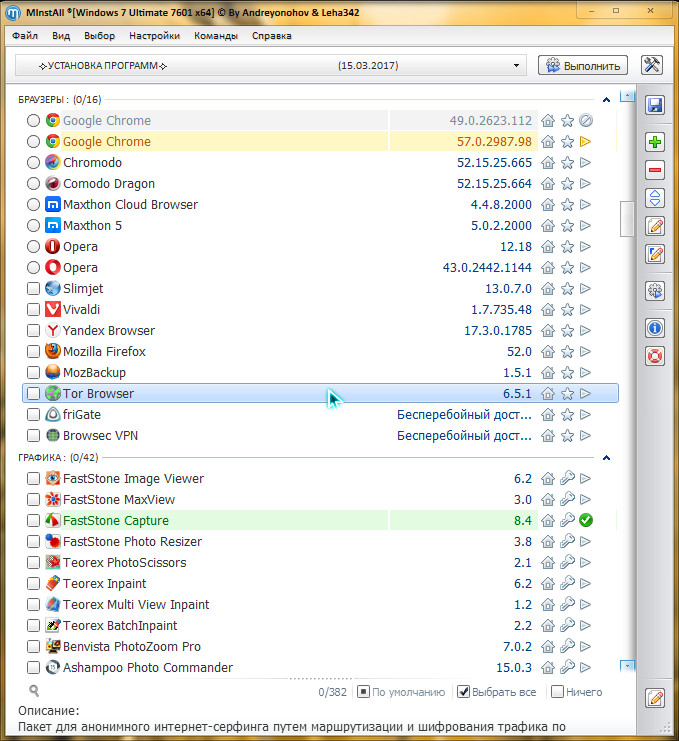679x741 pixels.
Task: Click the magnifier search icon at bottom
Action: [x=34, y=691]
